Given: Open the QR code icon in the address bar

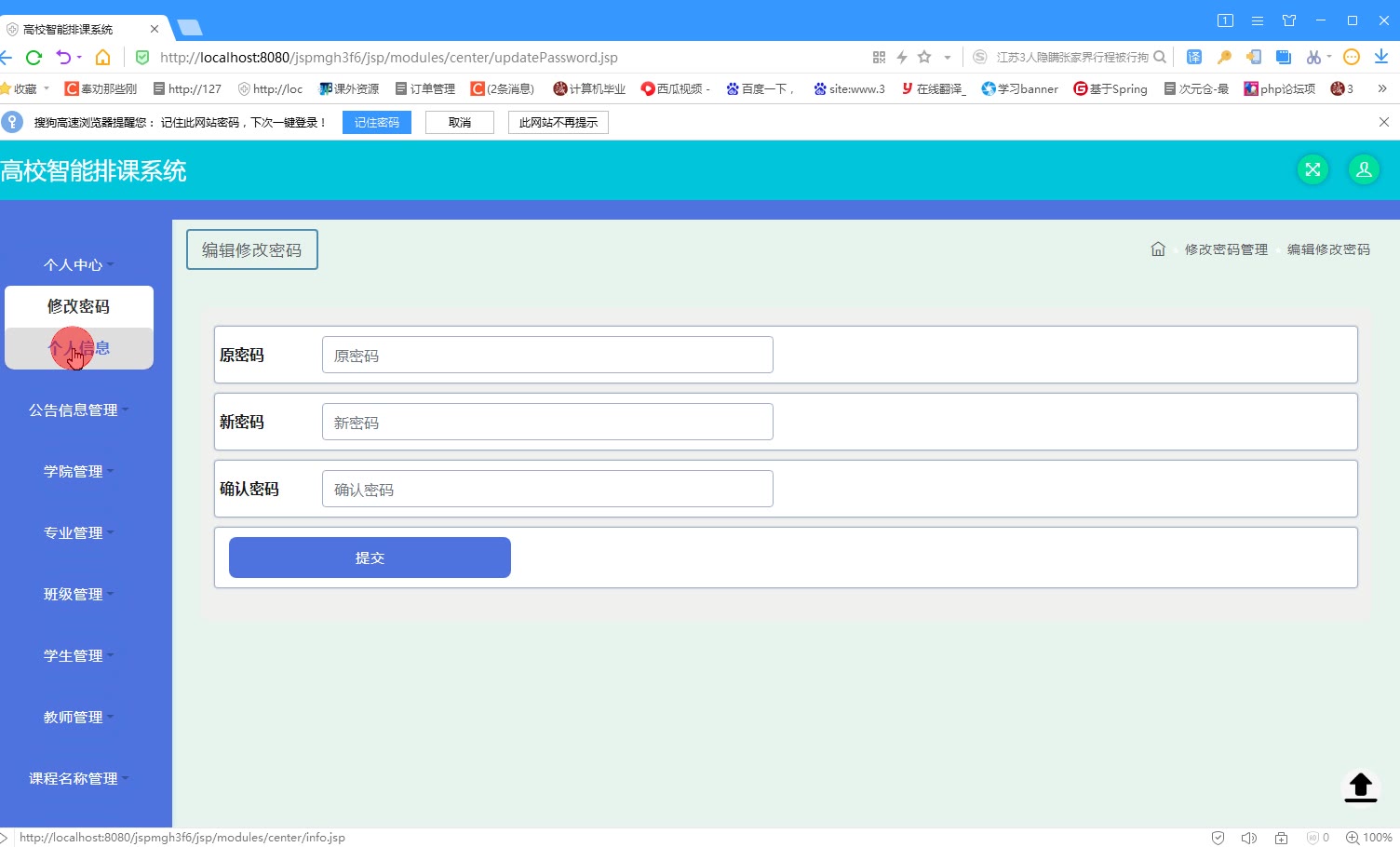Looking at the screenshot, I should point(879,58).
